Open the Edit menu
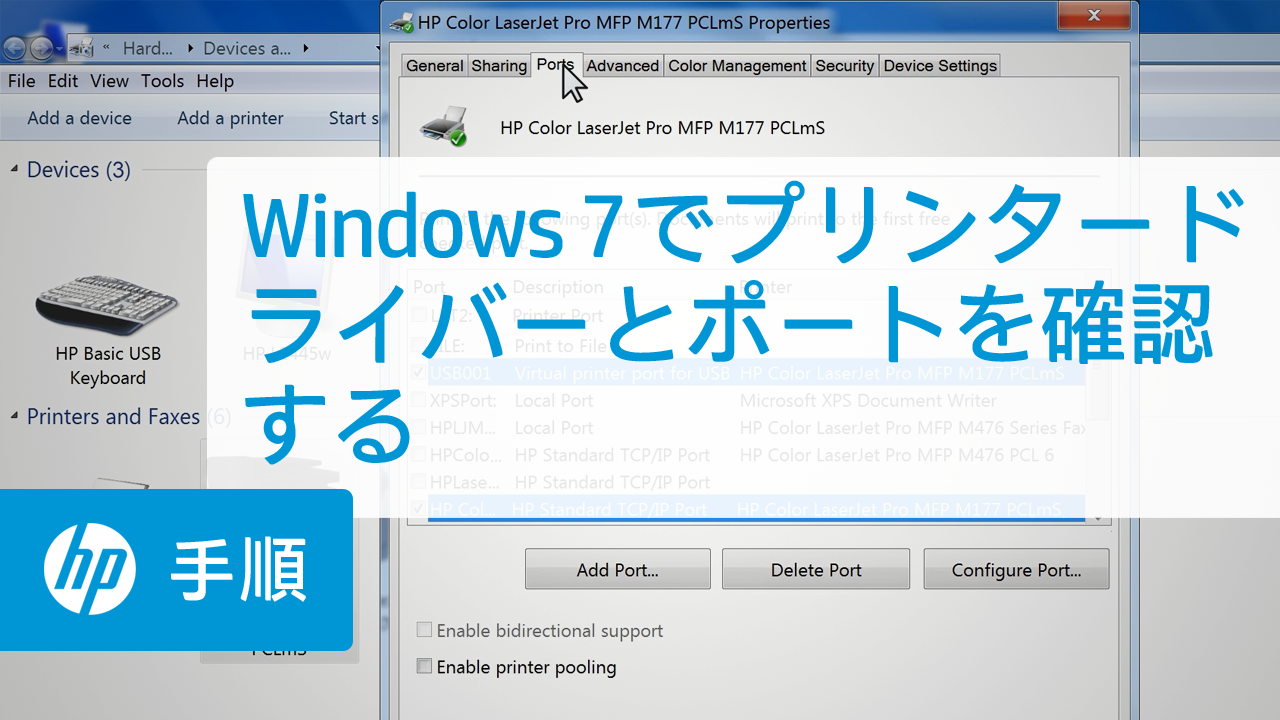 [x=63, y=81]
